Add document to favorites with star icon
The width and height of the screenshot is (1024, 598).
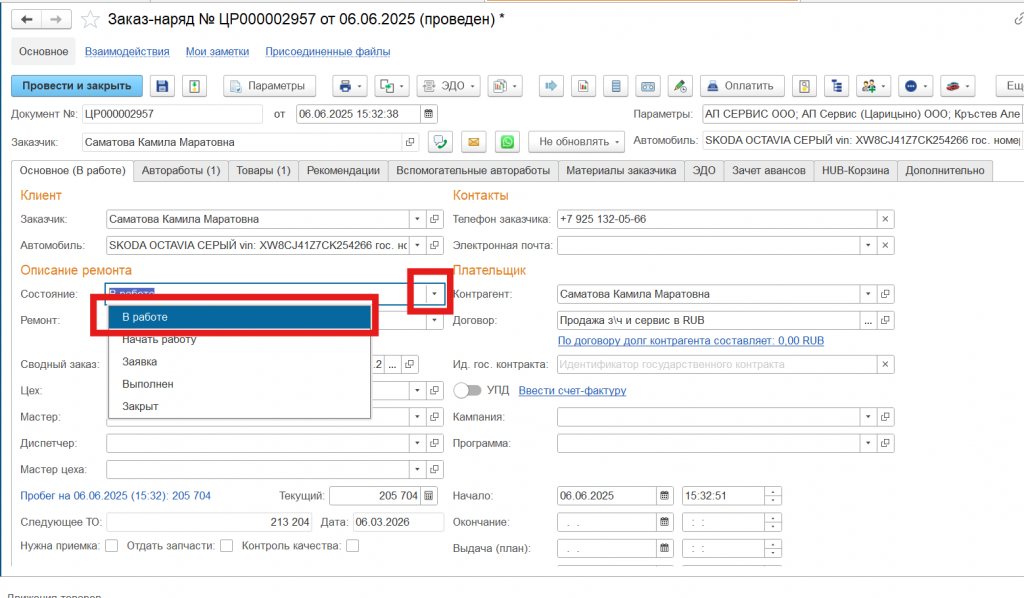[90, 20]
